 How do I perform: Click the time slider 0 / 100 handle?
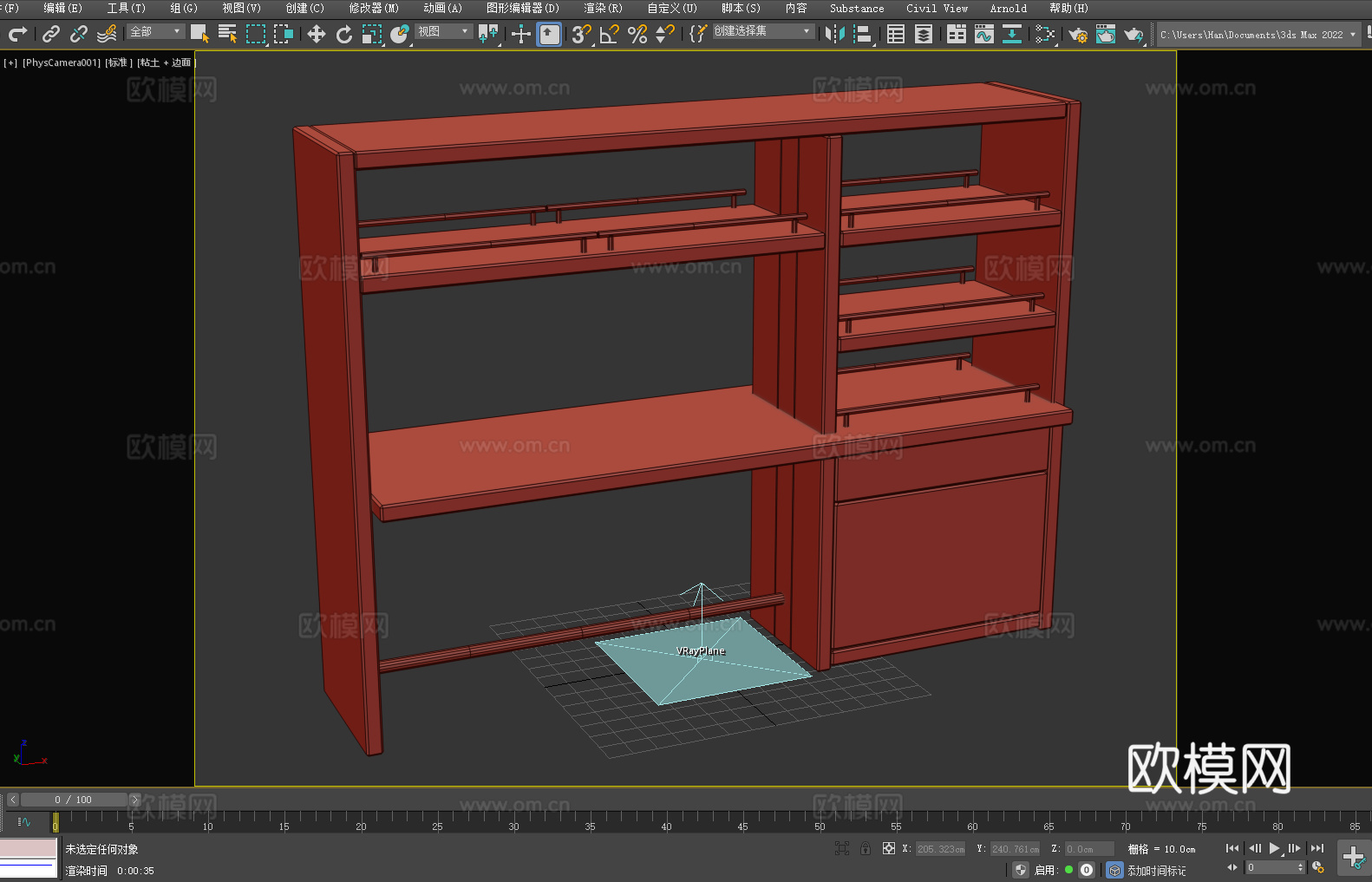(x=74, y=800)
